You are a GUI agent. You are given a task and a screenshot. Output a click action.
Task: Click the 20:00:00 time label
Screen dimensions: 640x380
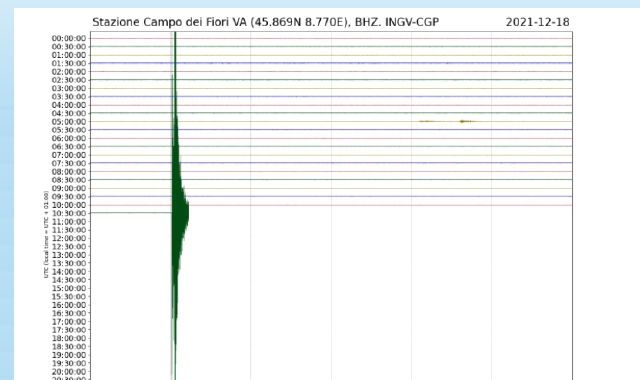click(69, 371)
